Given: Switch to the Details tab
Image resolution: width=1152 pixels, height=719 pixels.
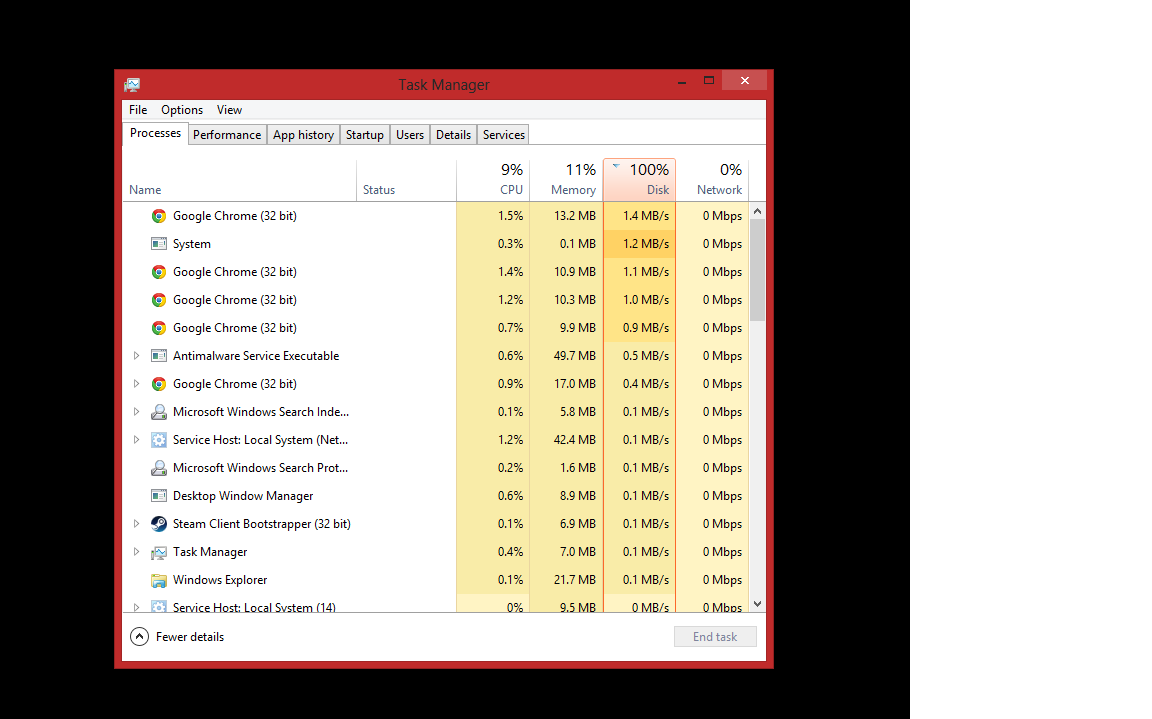Looking at the screenshot, I should click(453, 134).
